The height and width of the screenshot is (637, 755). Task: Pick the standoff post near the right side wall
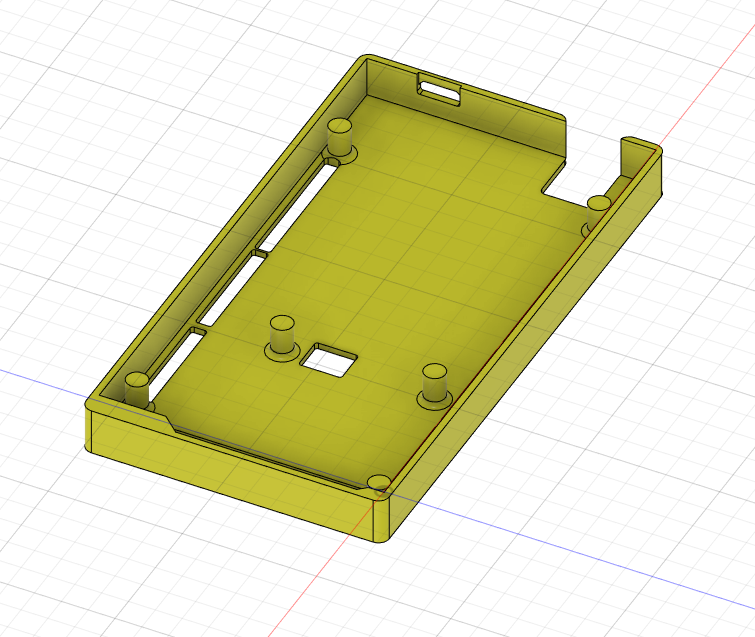pos(434,387)
